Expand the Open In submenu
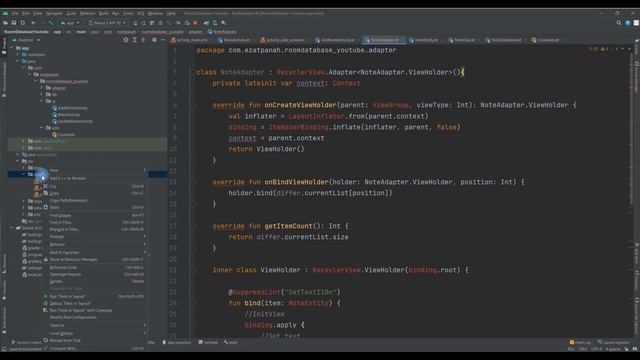 [x=96, y=325]
